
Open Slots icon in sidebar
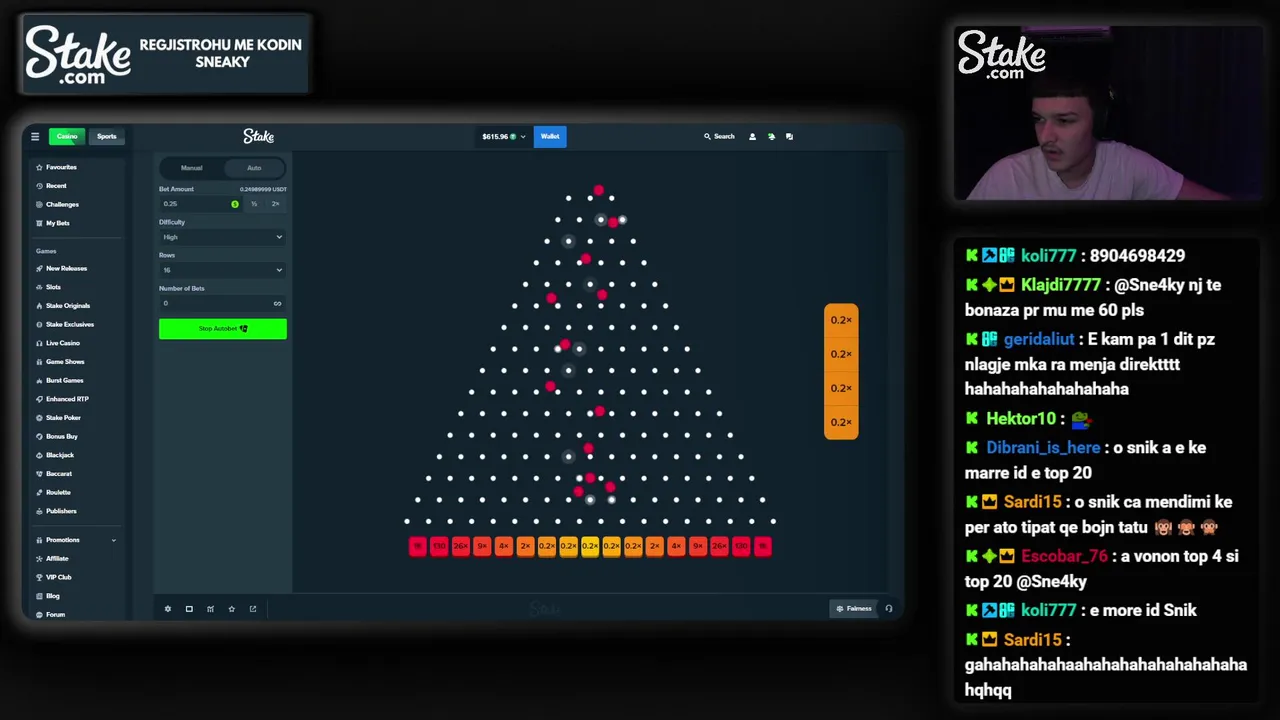[39, 287]
